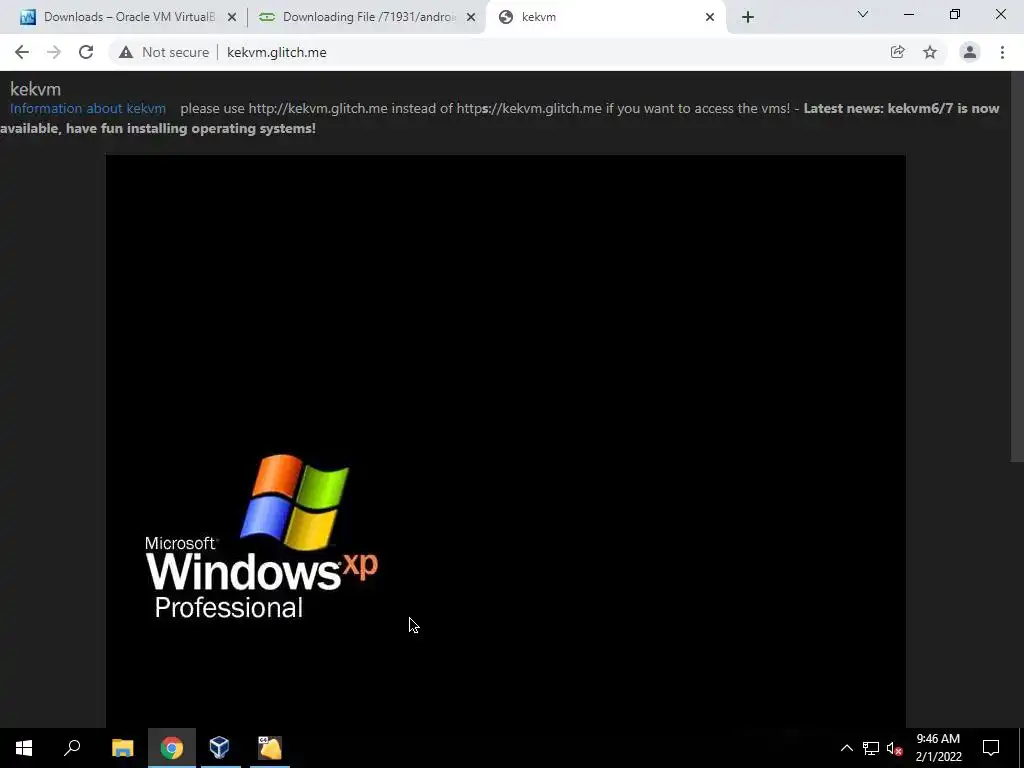Open the notification center icon
This screenshot has height=768, width=1024.
[991, 748]
